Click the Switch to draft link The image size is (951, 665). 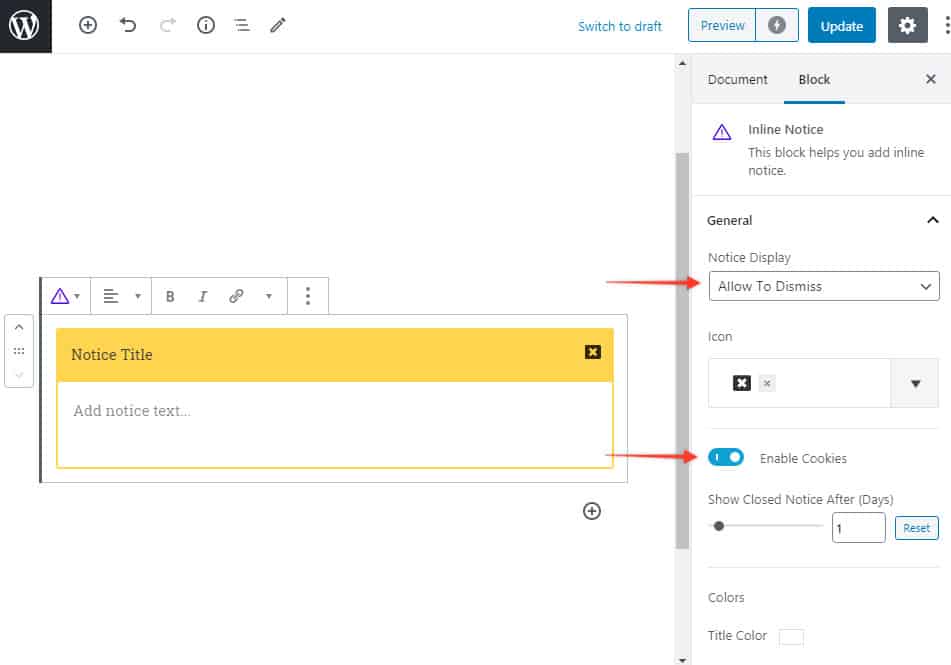click(x=620, y=26)
